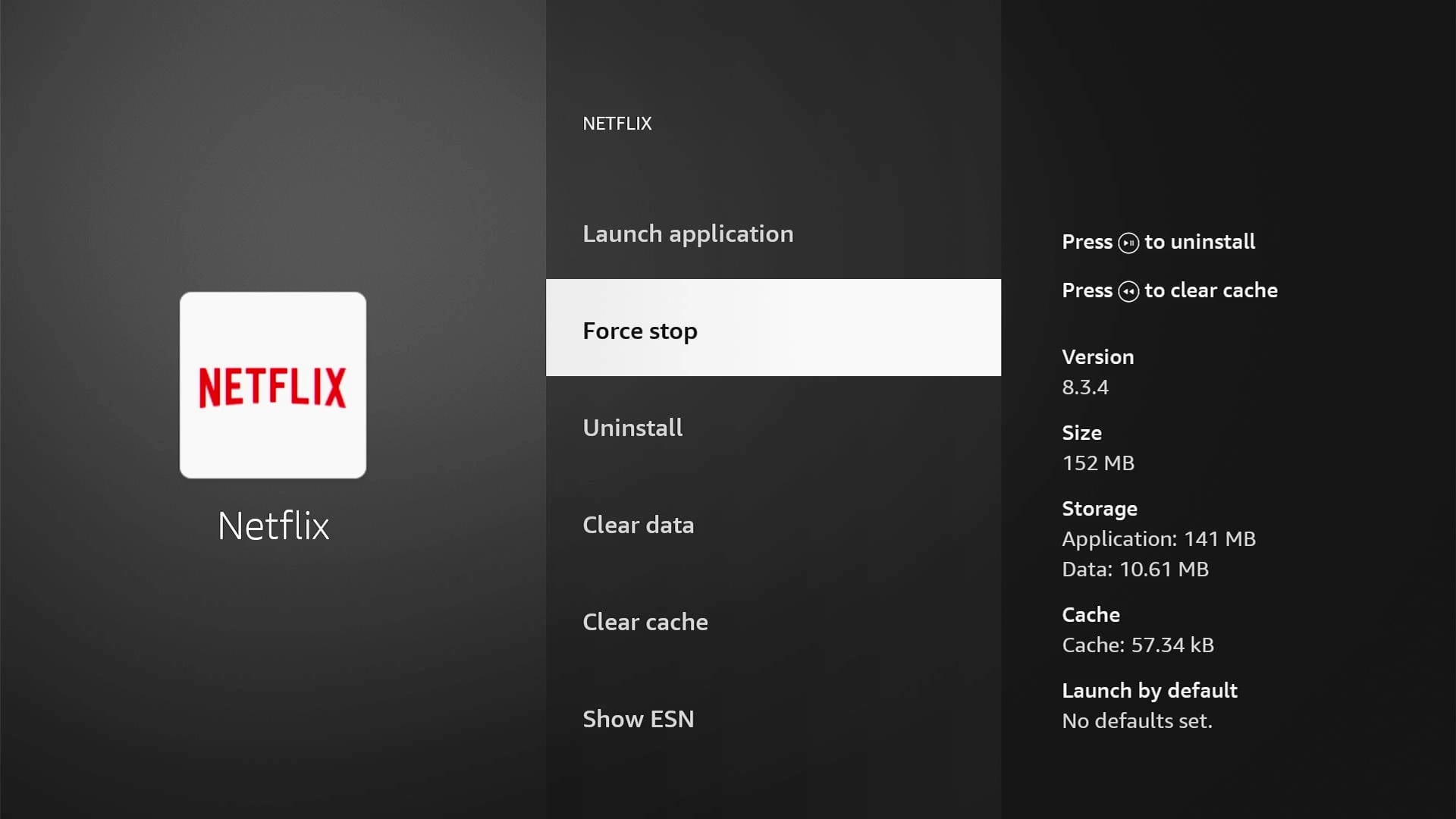Click the Launch by default heading
This screenshot has height=819, width=1456.
(1150, 691)
